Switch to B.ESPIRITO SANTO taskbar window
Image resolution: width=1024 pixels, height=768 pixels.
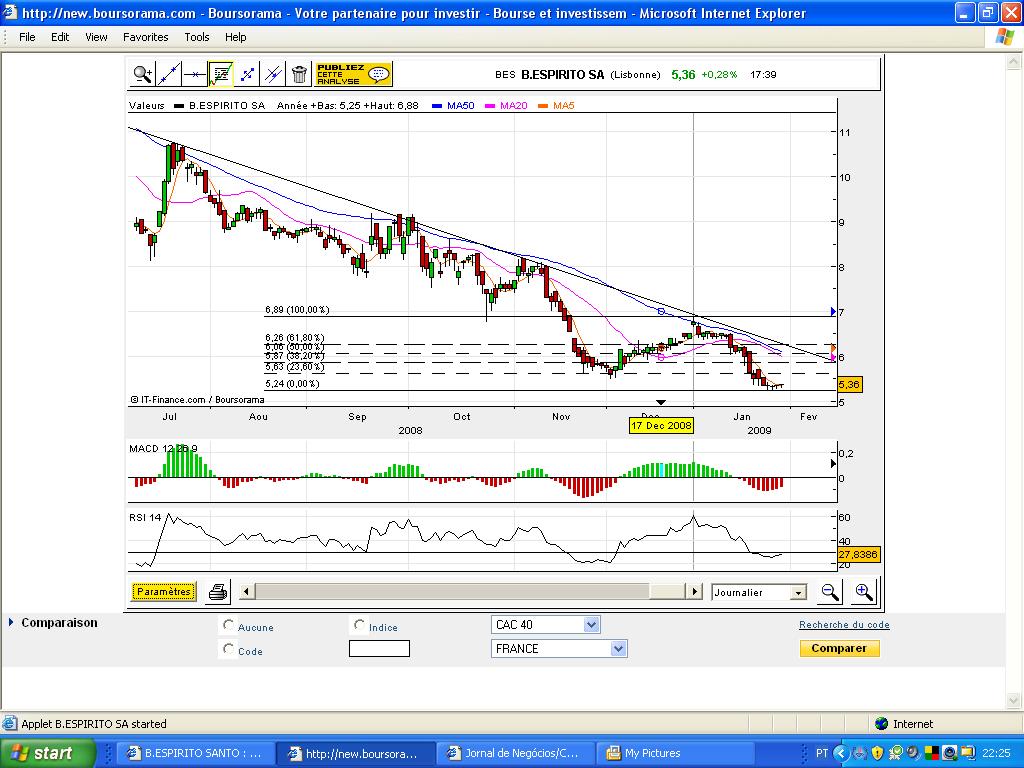[195, 754]
